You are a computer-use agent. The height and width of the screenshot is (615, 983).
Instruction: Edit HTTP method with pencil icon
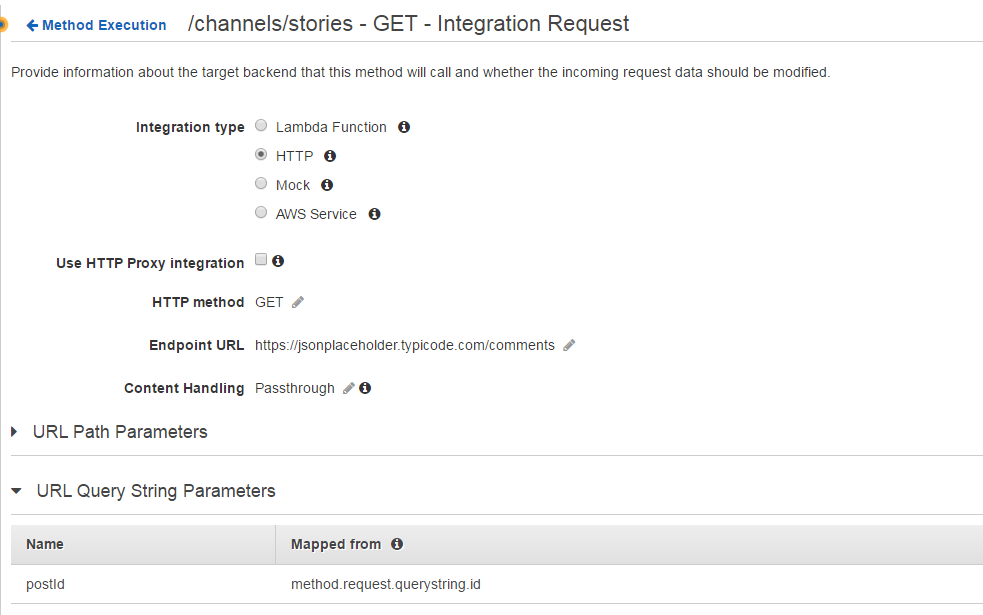coord(298,302)
